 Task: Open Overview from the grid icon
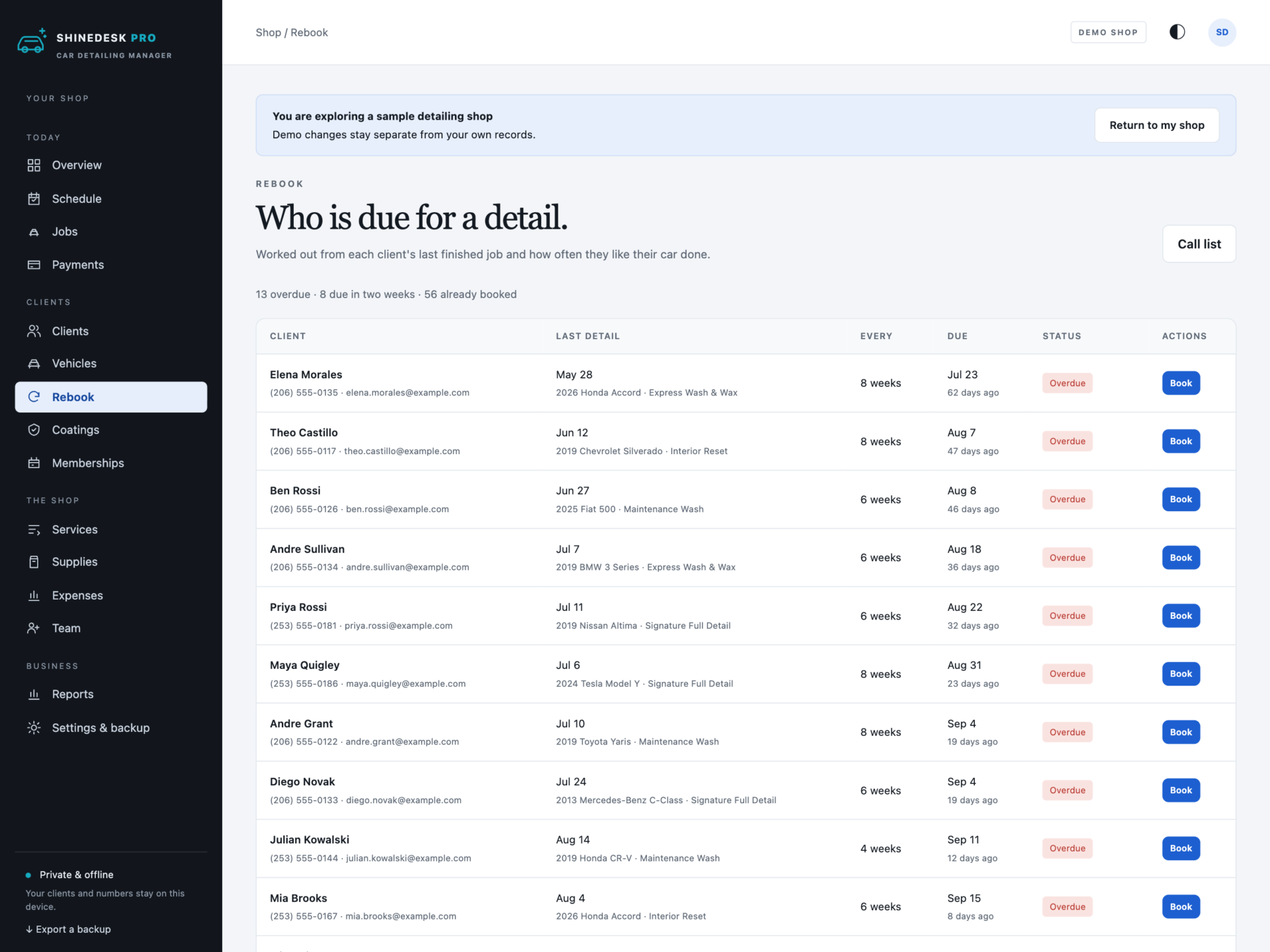click(x=34, y=165)
